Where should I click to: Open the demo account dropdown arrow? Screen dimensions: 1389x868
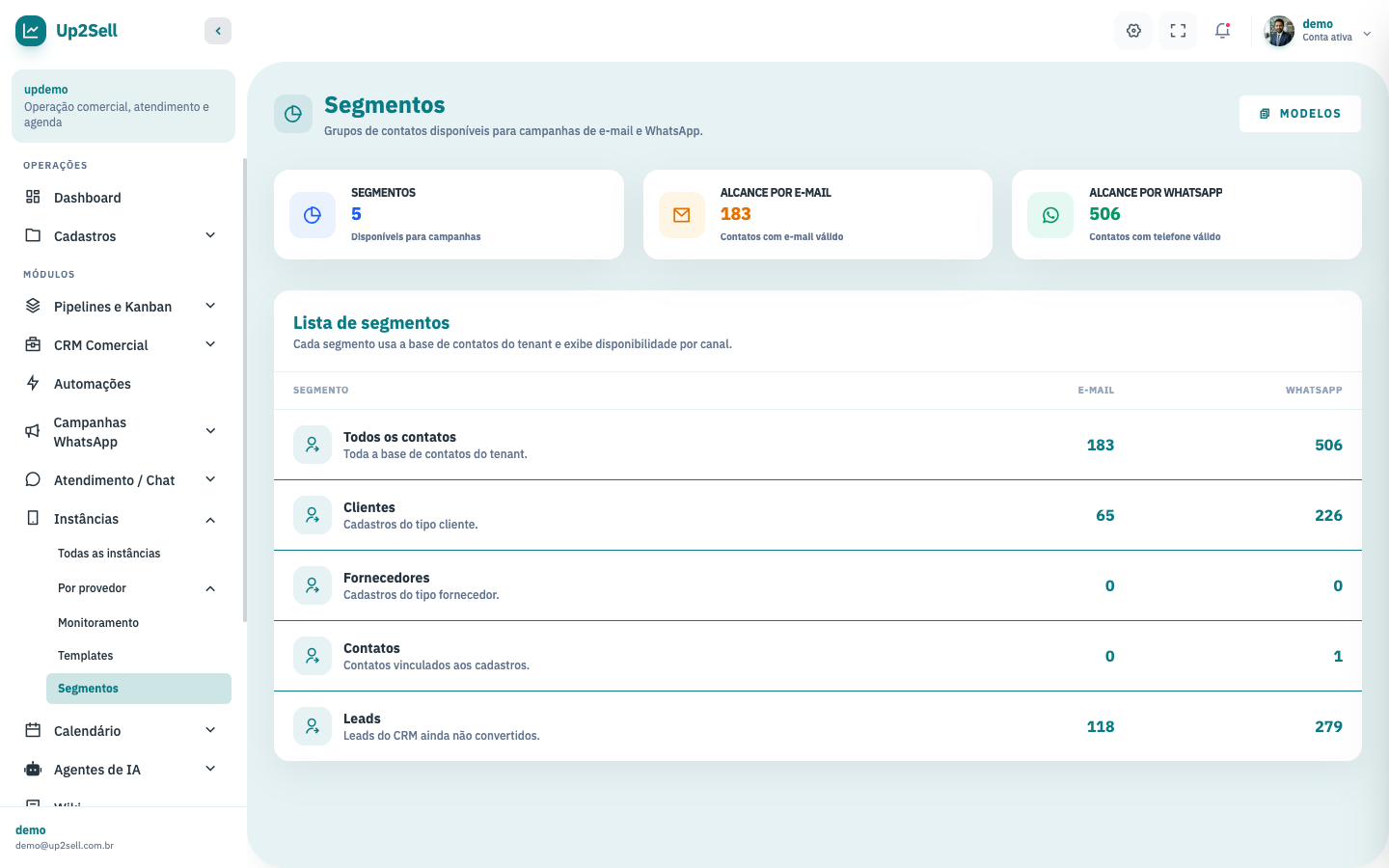(x=1367, y=33)
